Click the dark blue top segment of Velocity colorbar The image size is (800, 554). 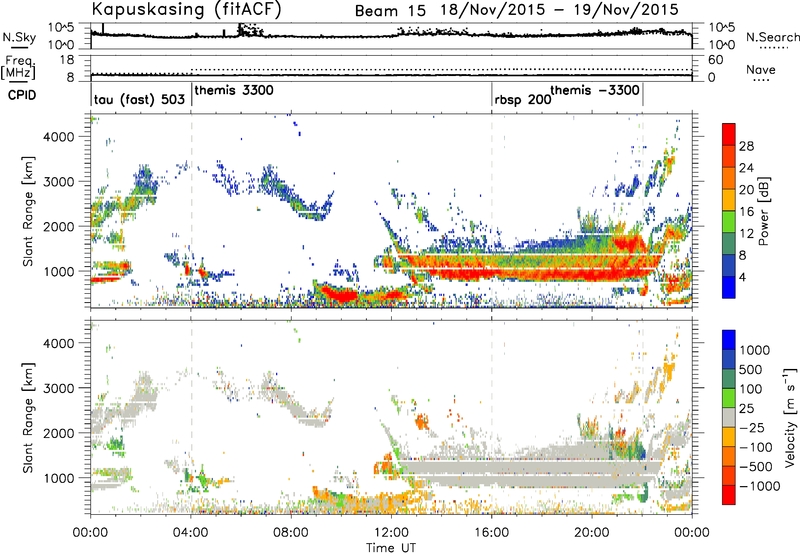tap(729, 340)
